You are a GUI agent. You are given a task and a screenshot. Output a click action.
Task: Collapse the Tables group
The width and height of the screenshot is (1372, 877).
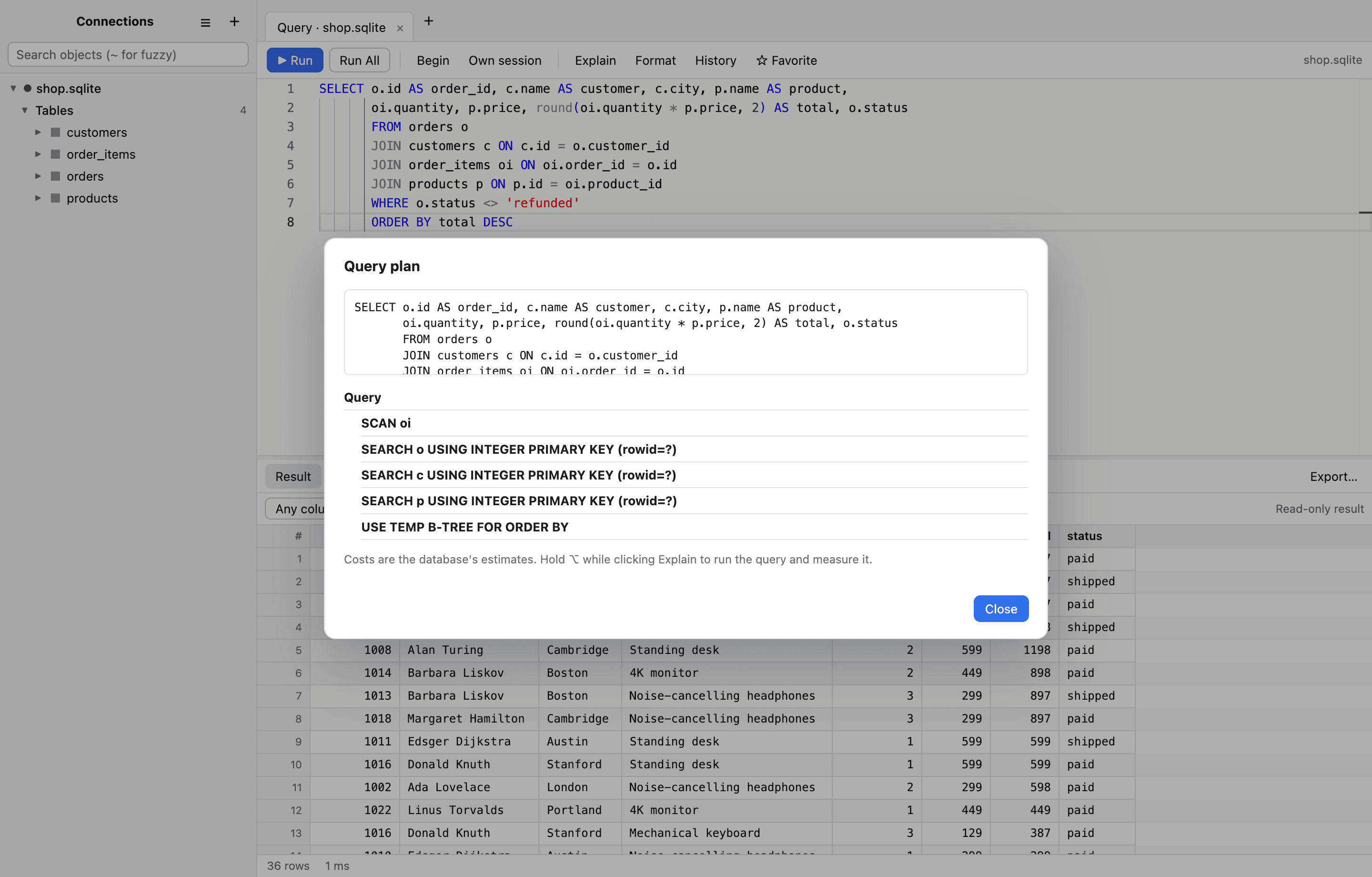tap(24, 110)
